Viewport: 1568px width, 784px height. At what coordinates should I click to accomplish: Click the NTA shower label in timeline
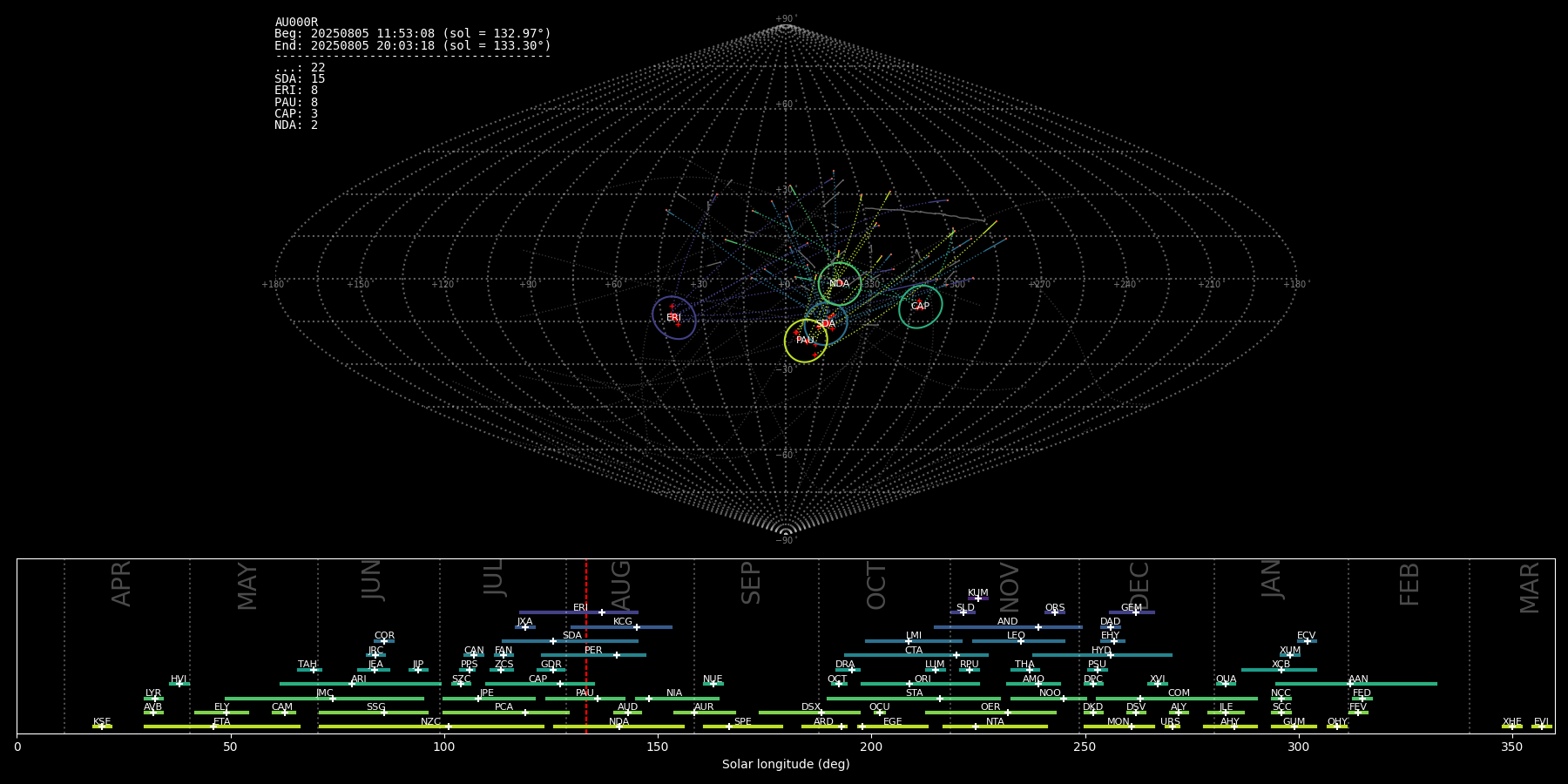995,722
